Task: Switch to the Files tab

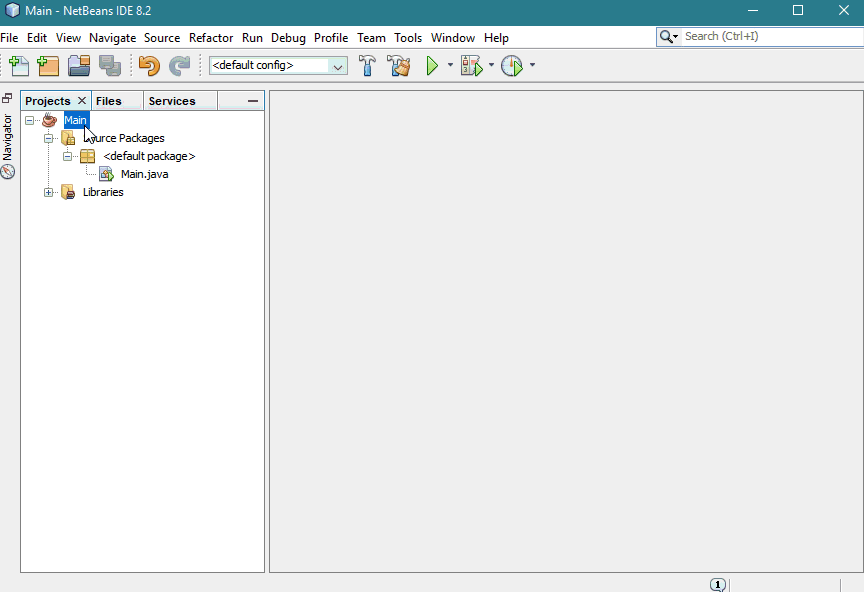Action: pyautogui.click(x=110, y=100)
